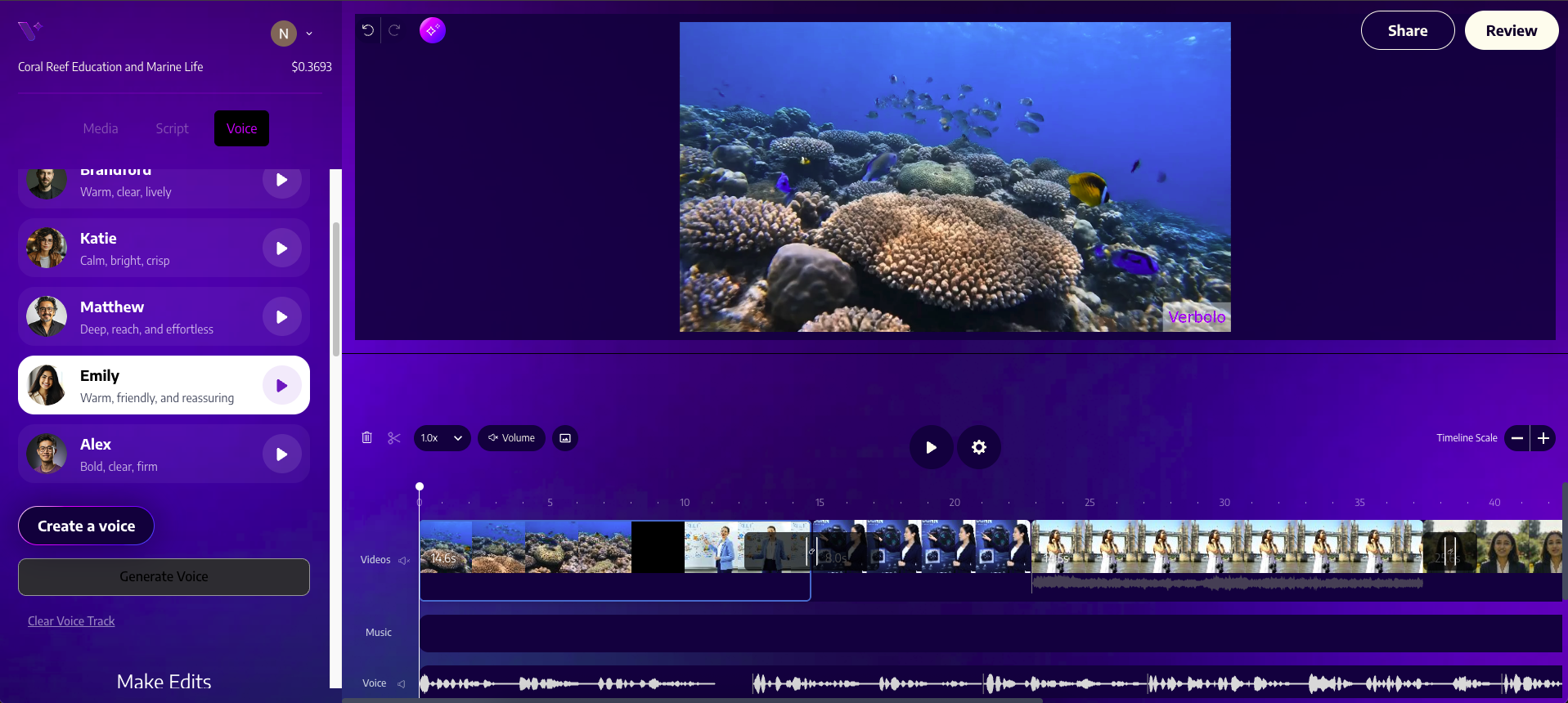
Task: Click the redo arrow icon
Action: point(394,30)
